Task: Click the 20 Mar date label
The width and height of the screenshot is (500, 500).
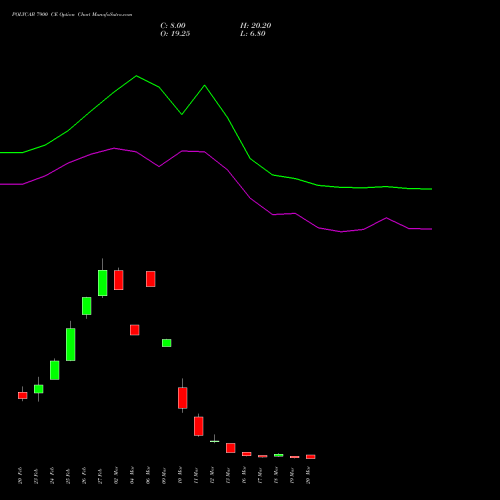Action: 308,476
